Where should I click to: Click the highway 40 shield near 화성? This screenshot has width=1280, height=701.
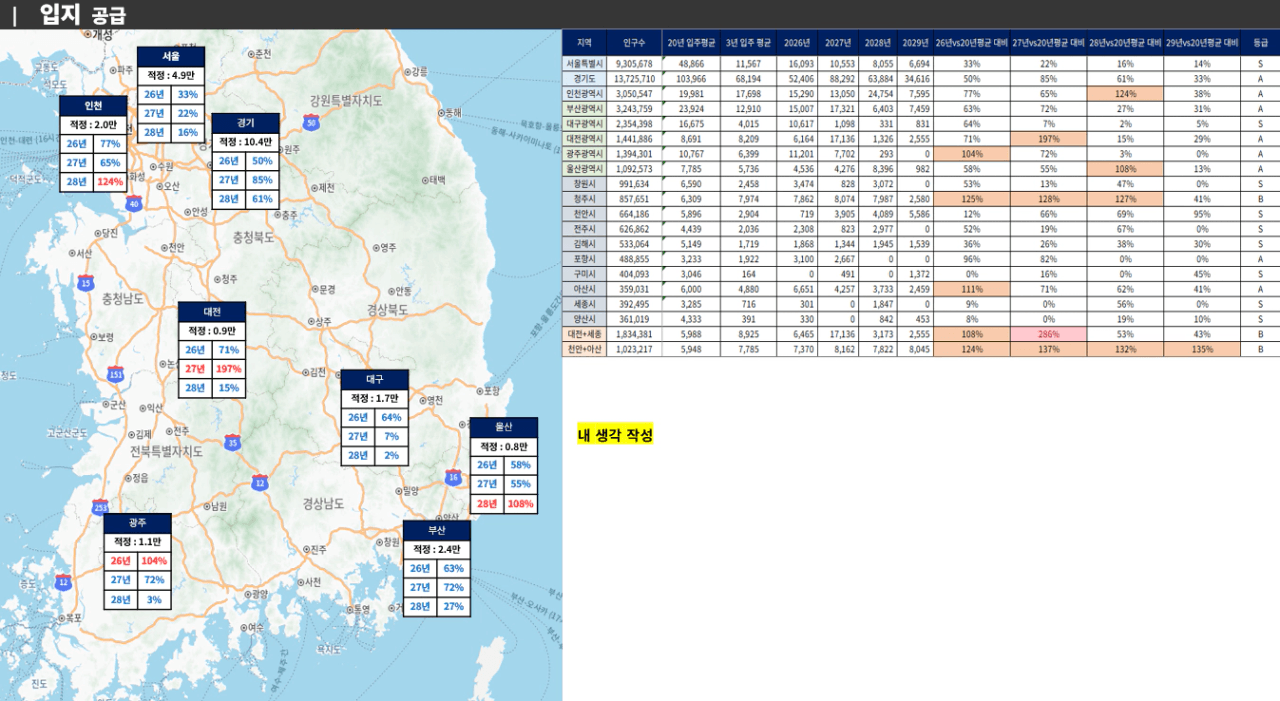(134, 203)
